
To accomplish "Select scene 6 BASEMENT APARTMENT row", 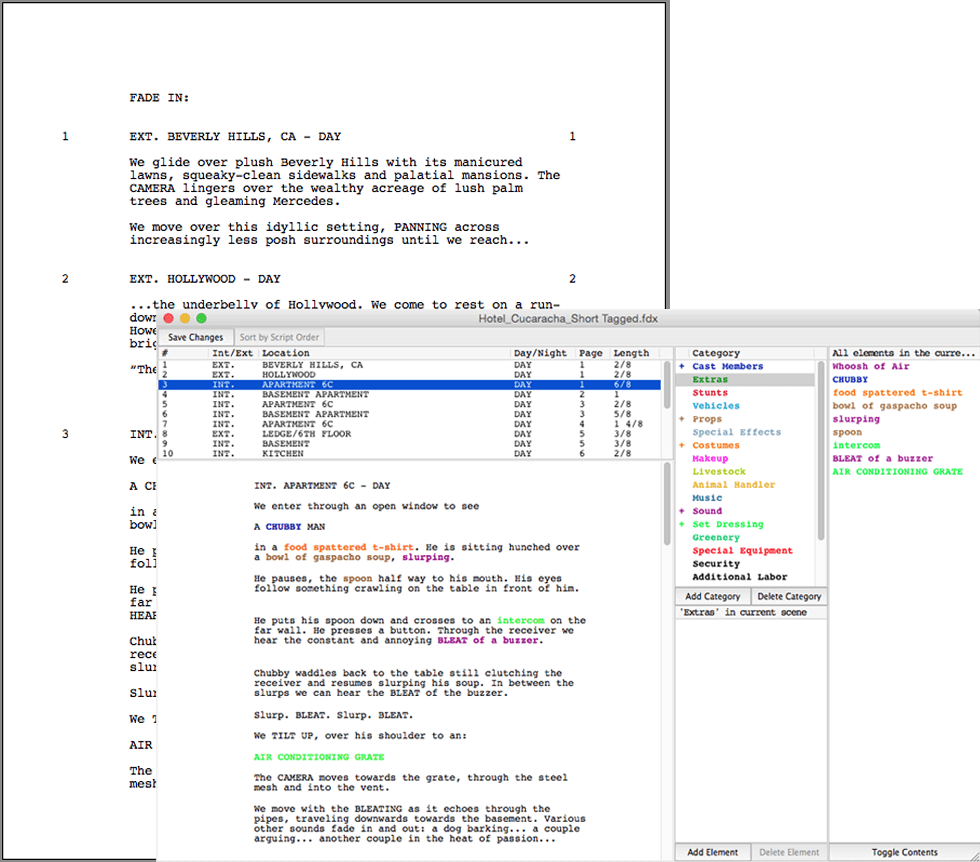I will (x=409, y=414).
